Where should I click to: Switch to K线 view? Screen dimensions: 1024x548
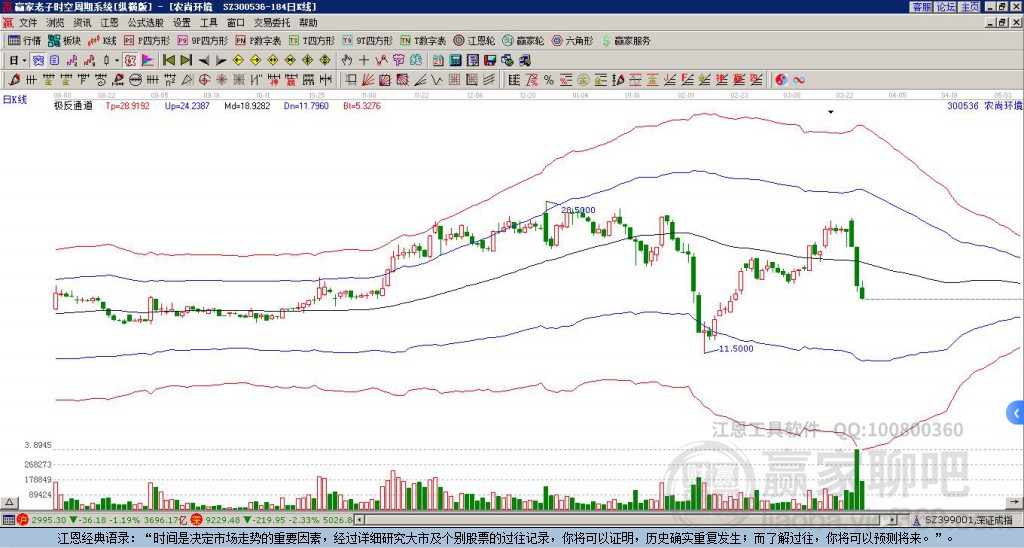[102, 40]
